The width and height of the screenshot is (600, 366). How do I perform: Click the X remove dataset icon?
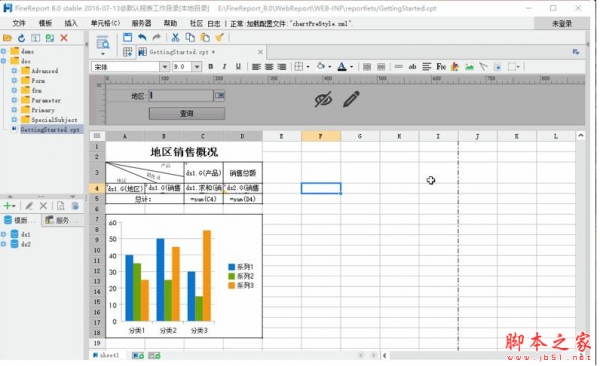click(43, 206)
